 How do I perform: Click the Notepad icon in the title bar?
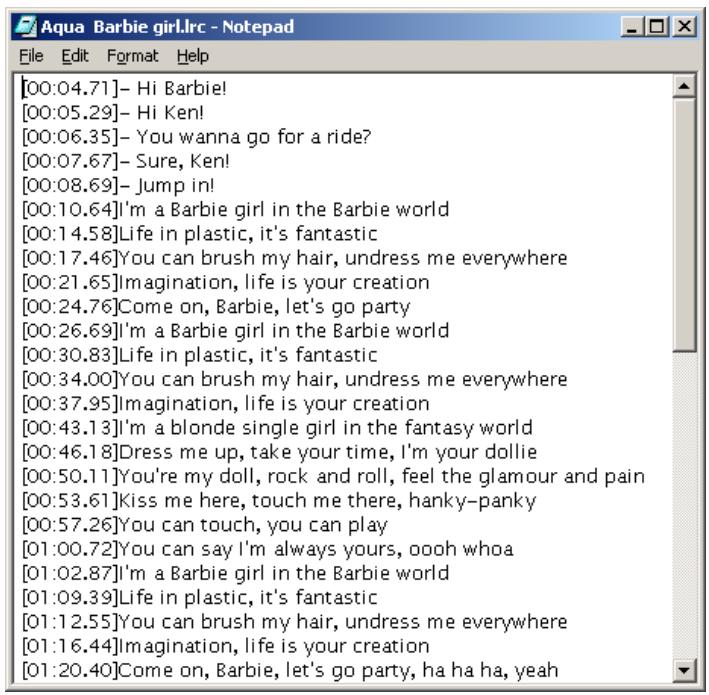click(x=25, y=26)
